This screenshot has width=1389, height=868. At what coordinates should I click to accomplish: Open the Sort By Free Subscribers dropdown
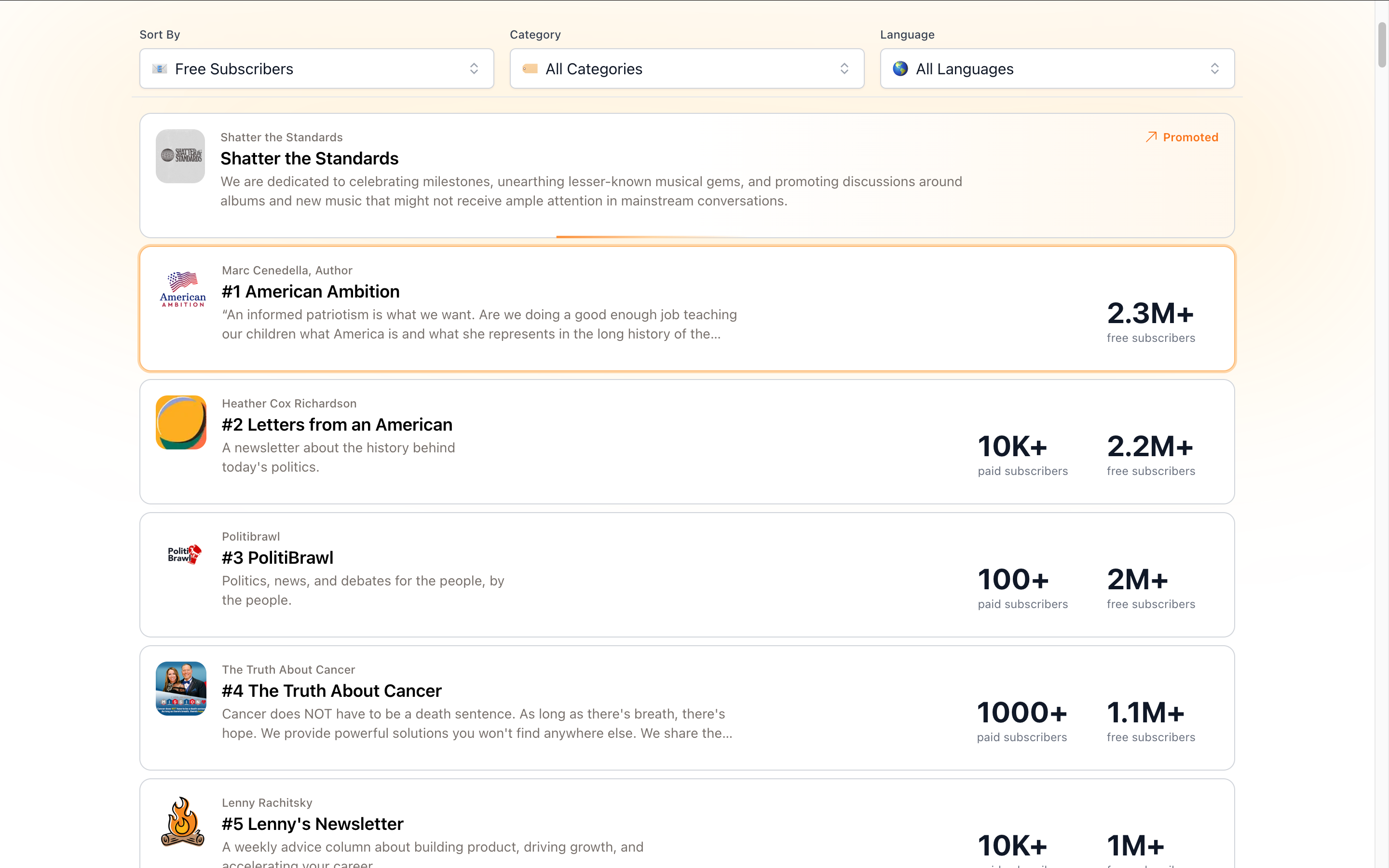click(x=316, y=69)
